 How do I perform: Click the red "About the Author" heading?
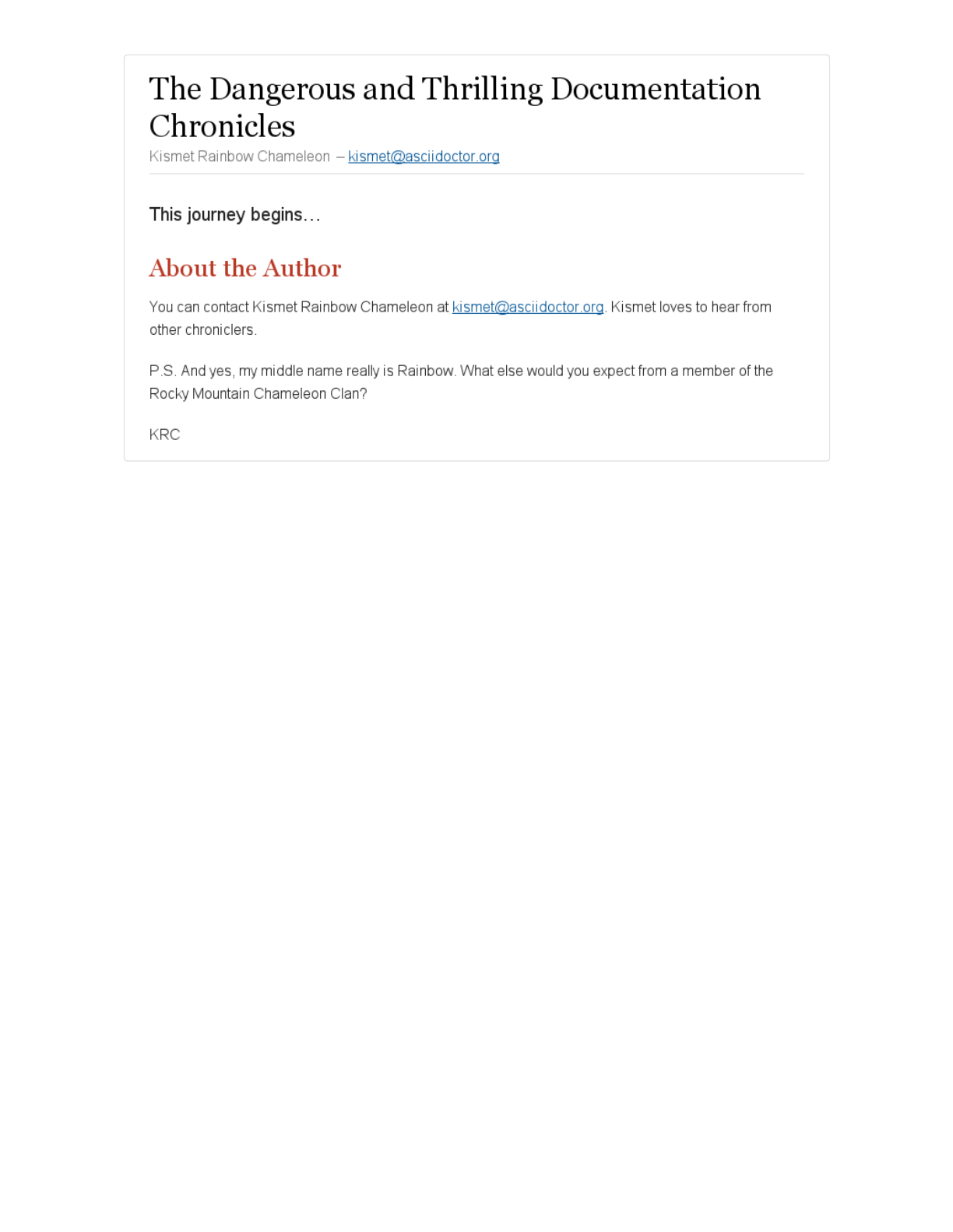click(x=245, y=268)
